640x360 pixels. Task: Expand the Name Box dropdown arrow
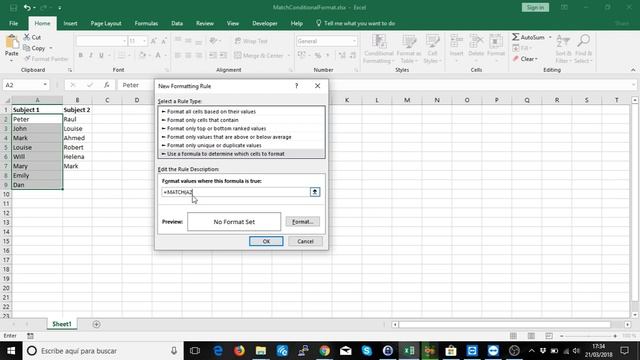point(45,85)
